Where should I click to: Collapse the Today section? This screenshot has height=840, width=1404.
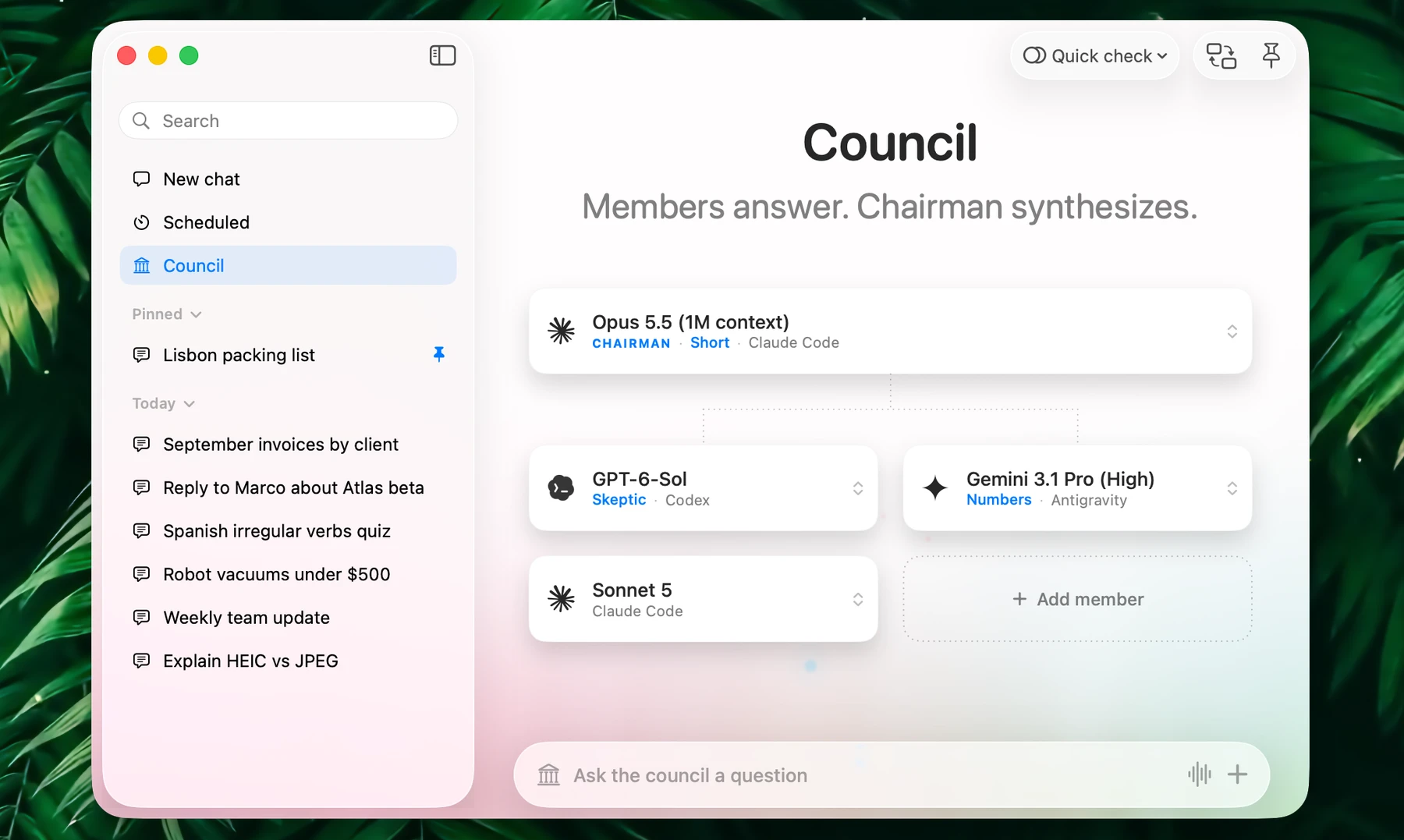click(163, 403)
